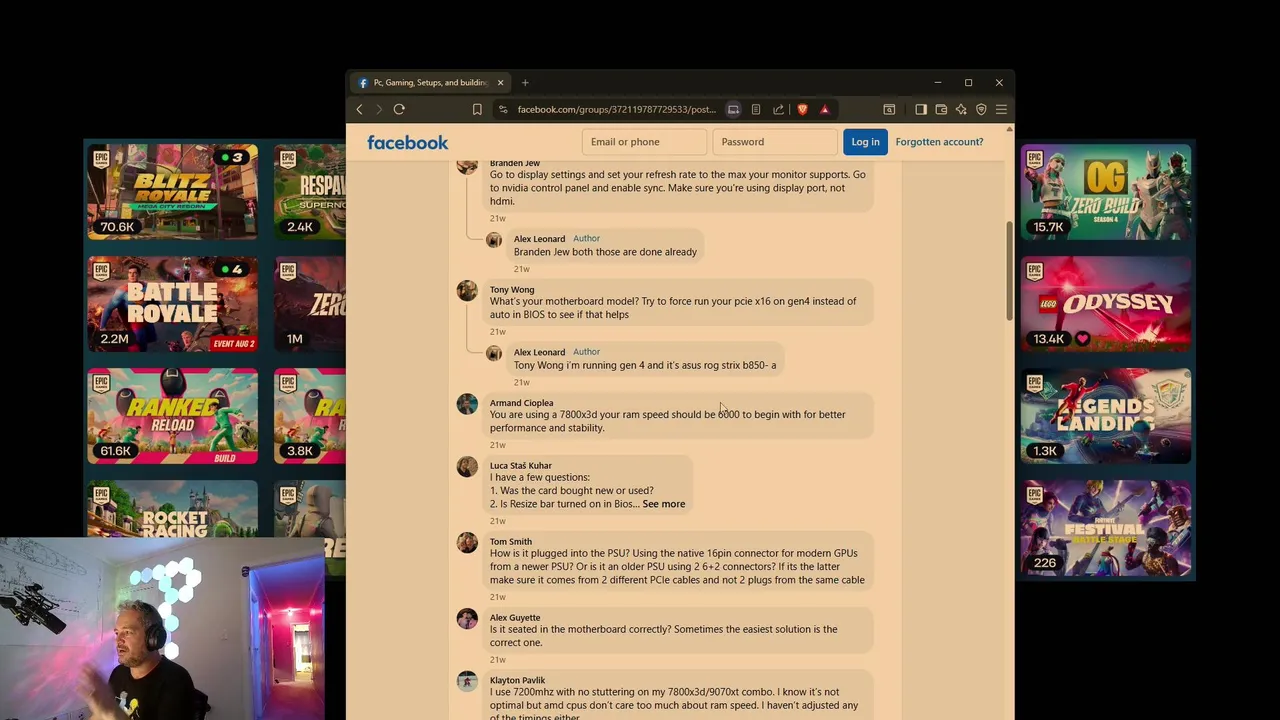
Task: Open OG Zero Build game tile
Action: tap(1106, 192)
